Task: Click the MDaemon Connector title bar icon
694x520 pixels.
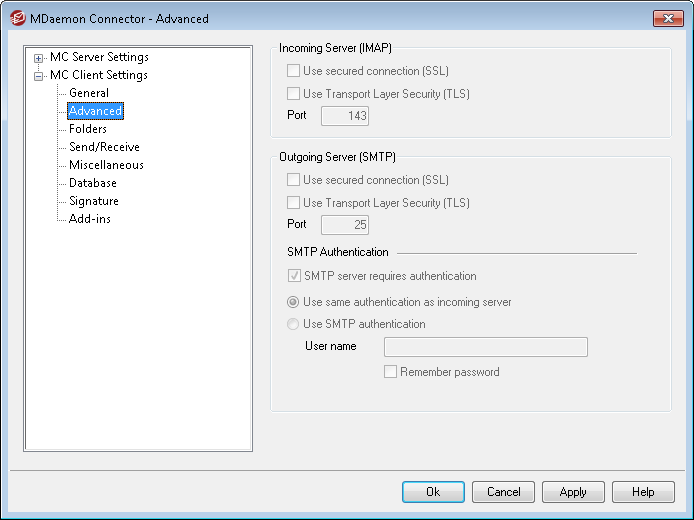Action: pyautogui.click(x=15, y=18)
